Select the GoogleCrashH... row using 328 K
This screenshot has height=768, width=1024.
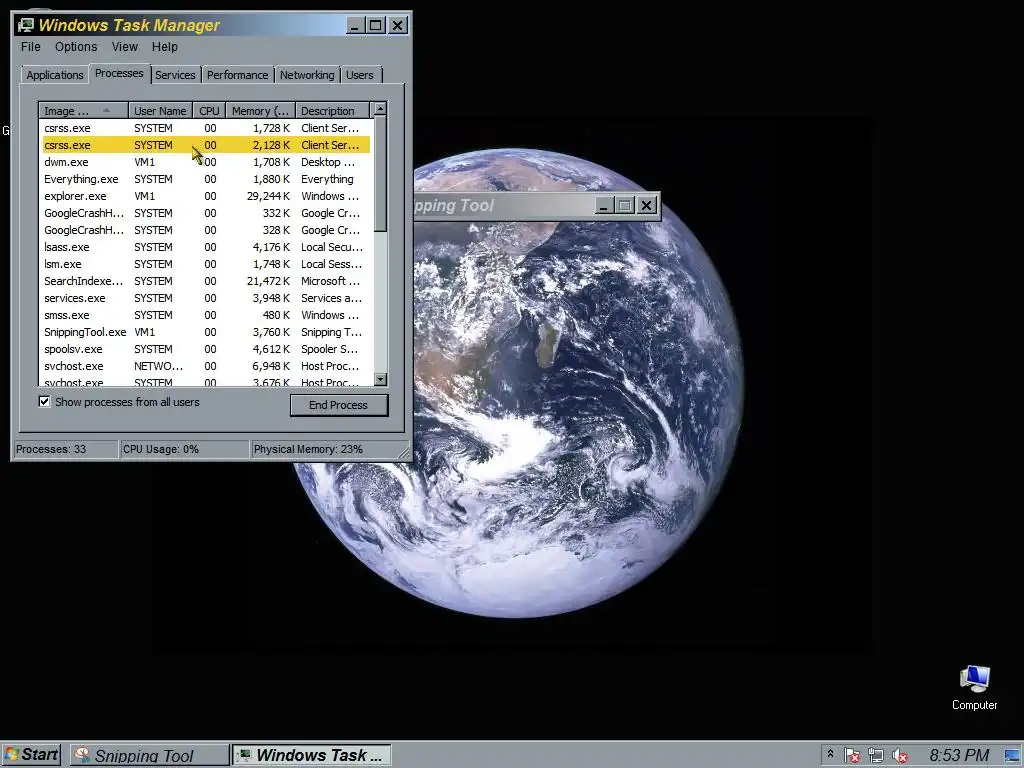[x=206, y=230]
